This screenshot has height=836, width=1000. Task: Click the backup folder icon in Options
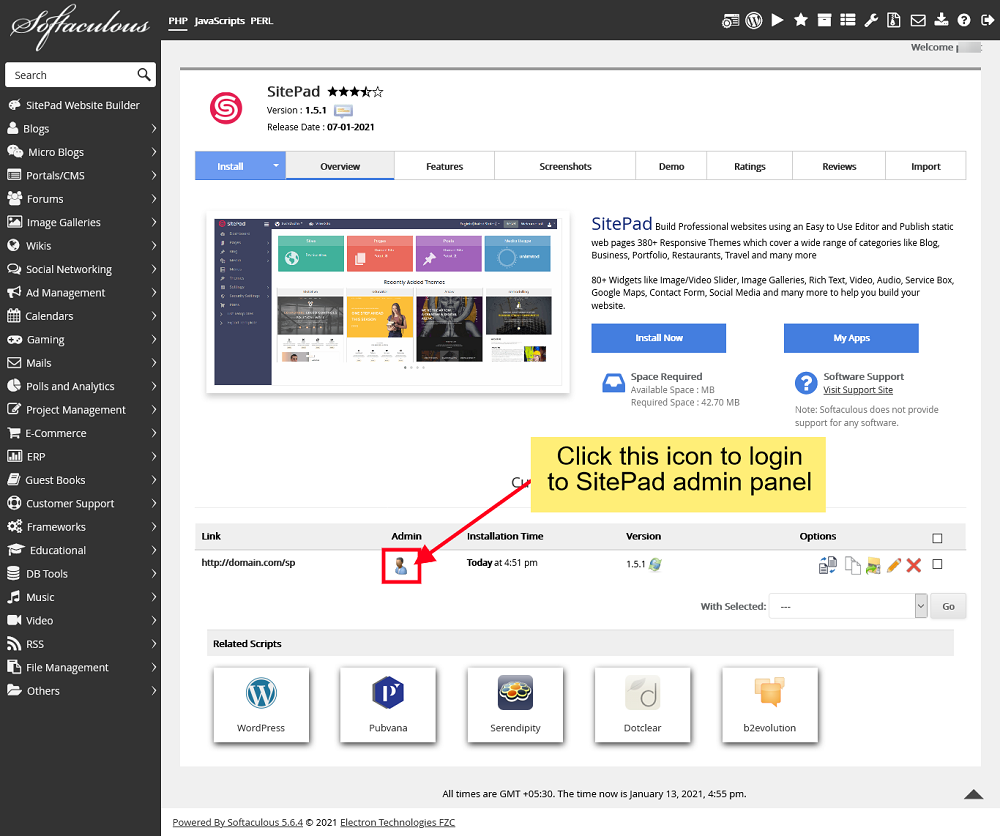click(x=873, y=565)
